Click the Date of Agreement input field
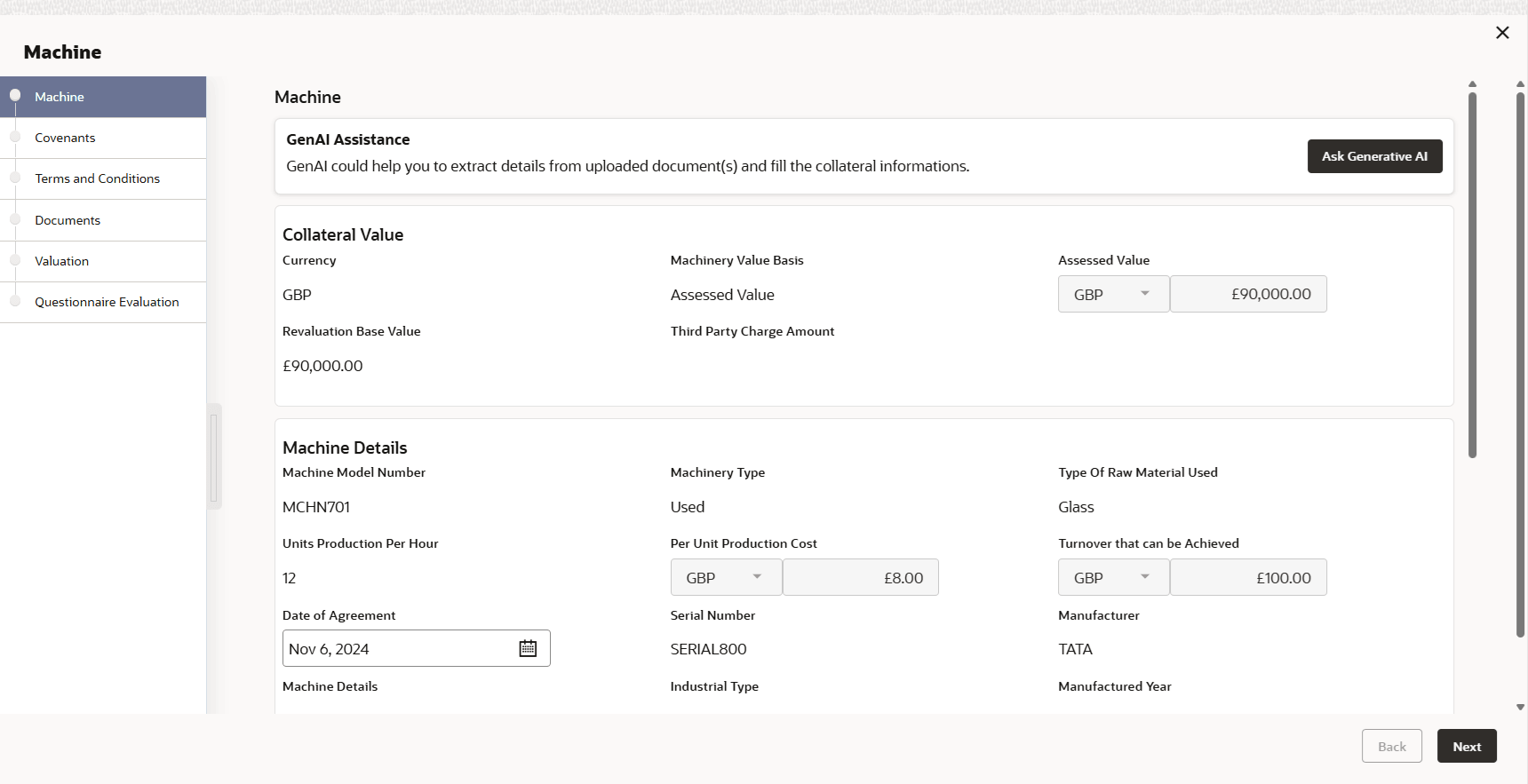 point(400,649)
